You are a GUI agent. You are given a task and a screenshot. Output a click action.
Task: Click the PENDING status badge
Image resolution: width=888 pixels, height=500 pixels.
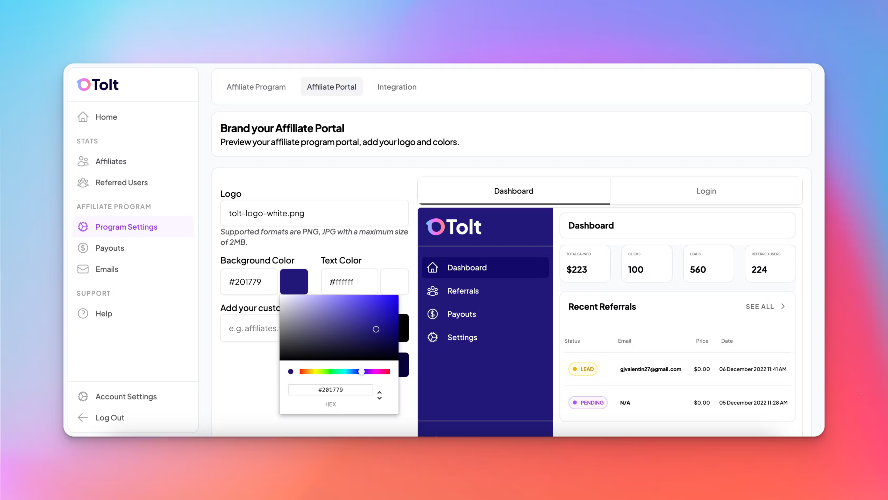588,403
